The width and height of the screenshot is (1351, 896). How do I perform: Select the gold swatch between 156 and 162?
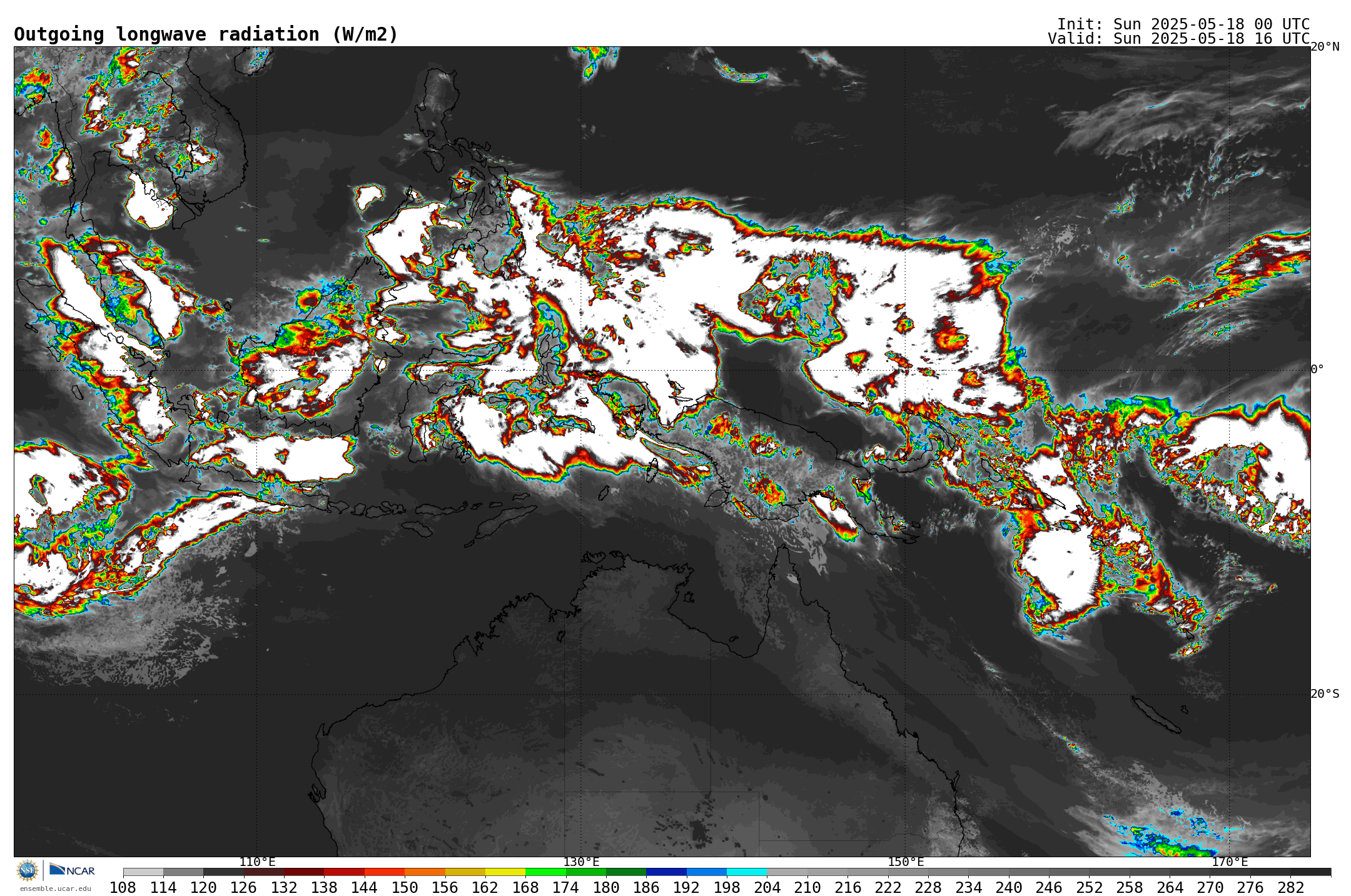[465, 872]
